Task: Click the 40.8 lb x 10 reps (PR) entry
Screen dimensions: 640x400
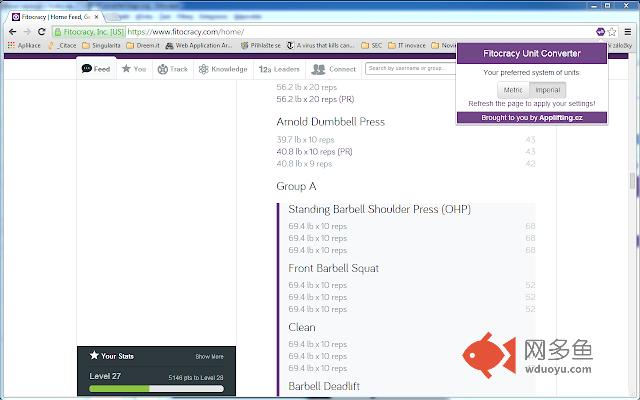Action: point(314,152)
